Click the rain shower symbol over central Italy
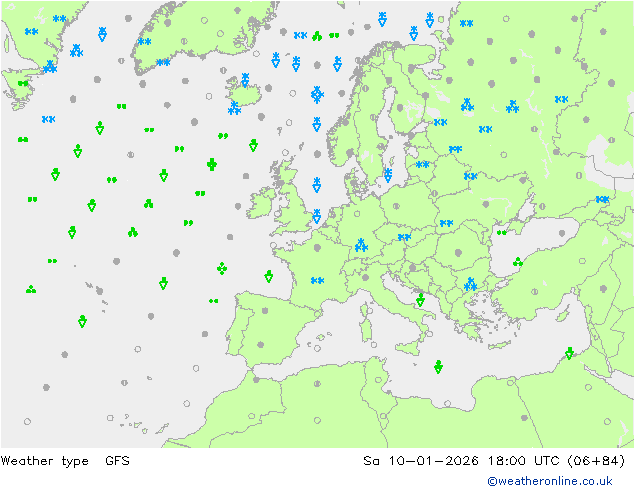Viewport: 634px width, 490px height. (x=421, y=300)
